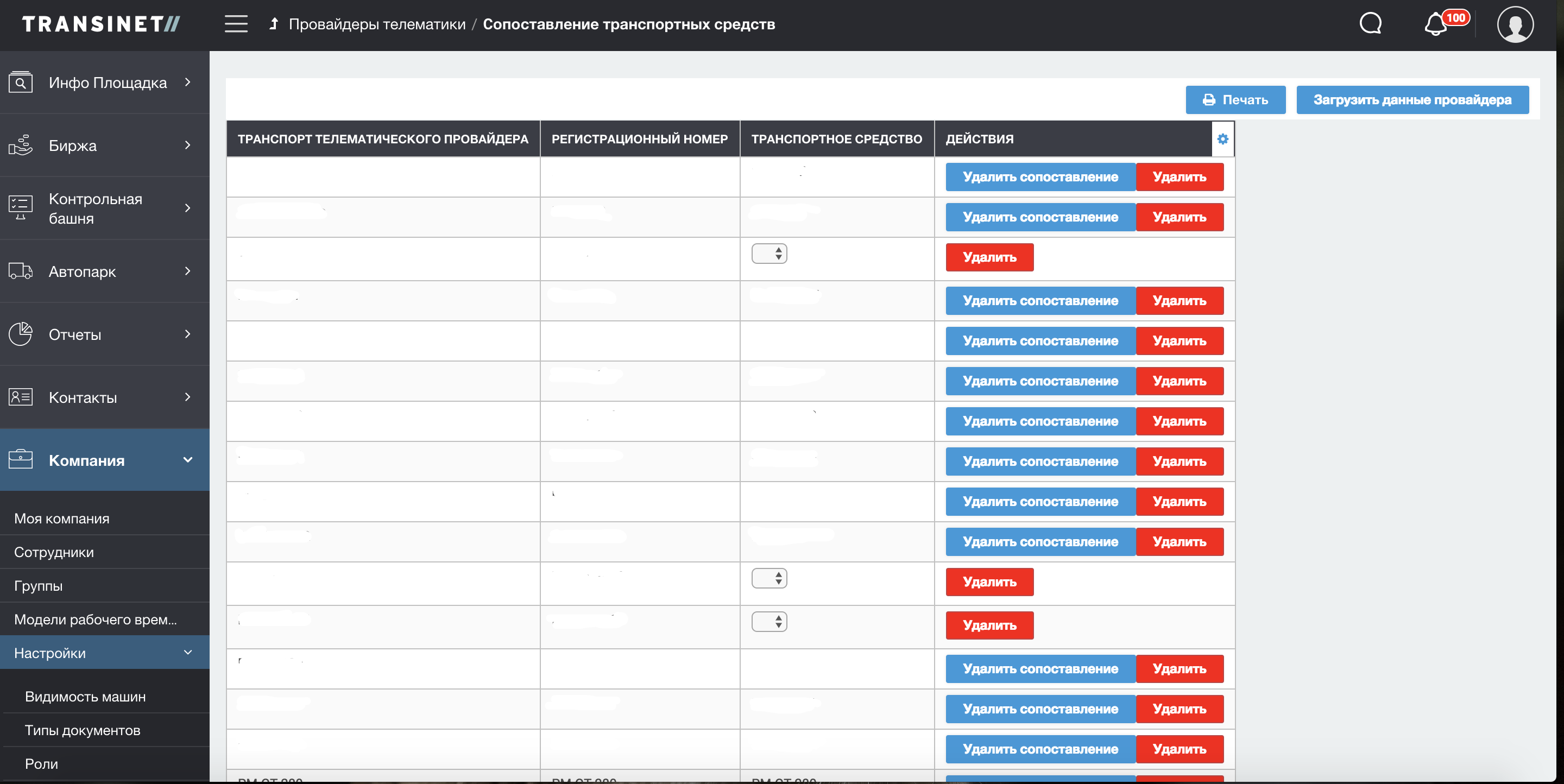Screen dimensions: 1564x784
Task: Click the Отчеты pie chart icon
Action: coord(21,334)
